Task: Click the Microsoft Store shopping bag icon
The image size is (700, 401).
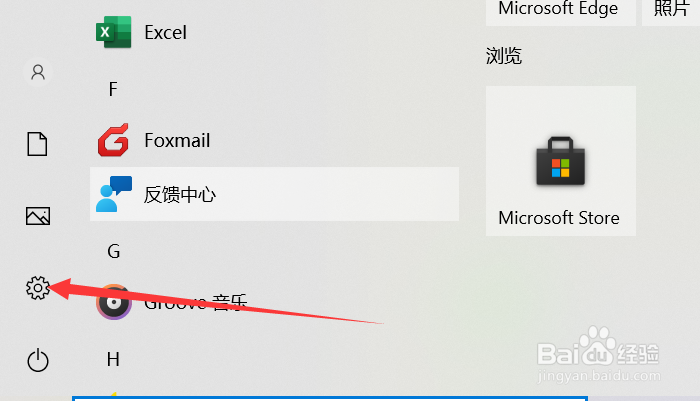Action: [561, 161]
